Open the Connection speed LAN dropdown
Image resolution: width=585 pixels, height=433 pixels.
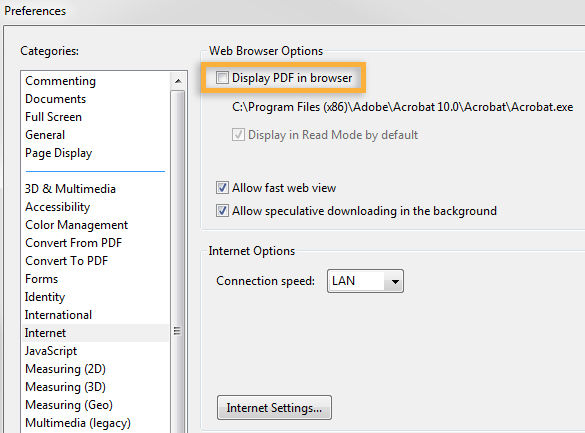pos(365,281)
